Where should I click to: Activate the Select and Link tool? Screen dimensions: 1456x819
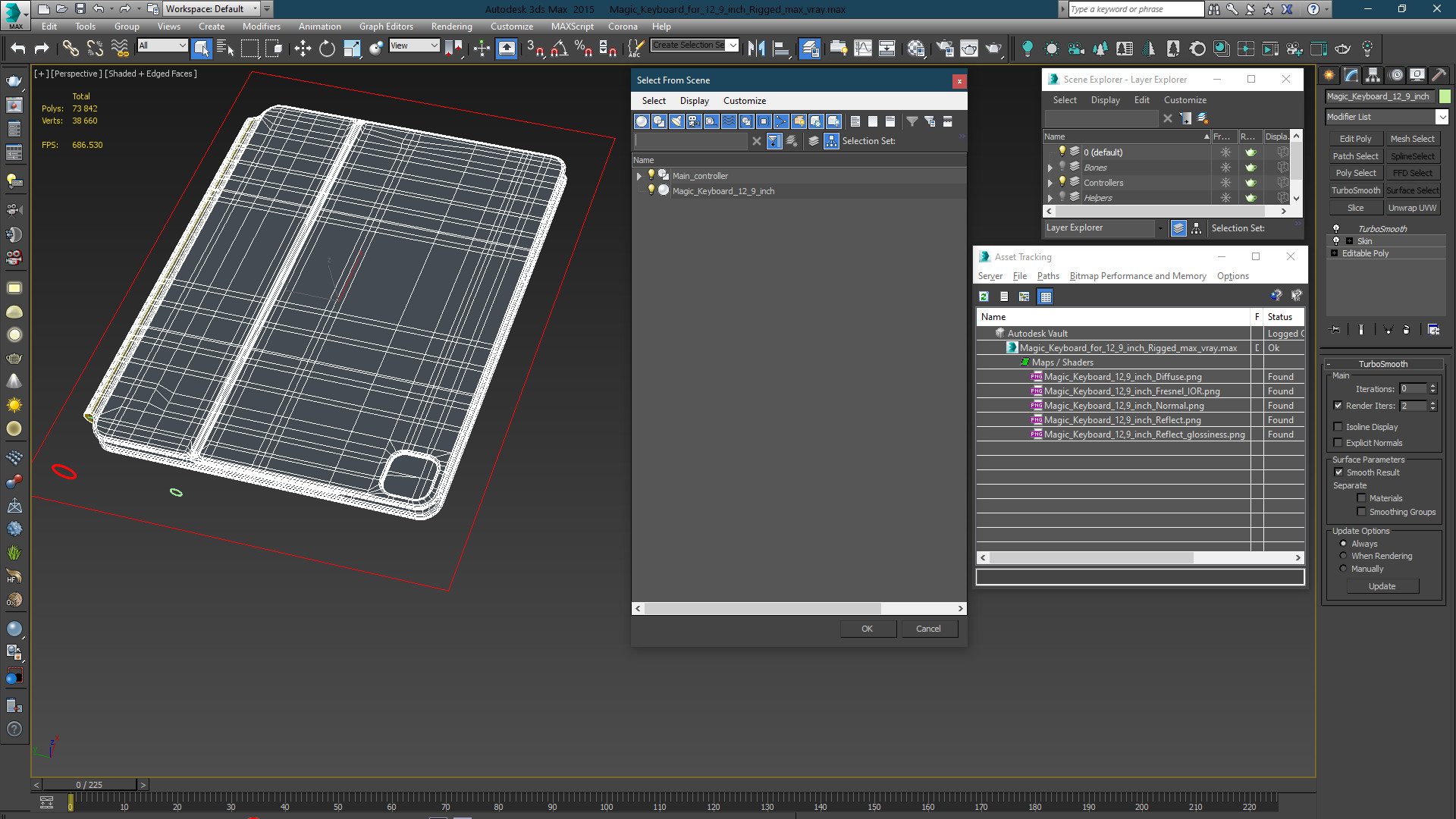[71, 49]
